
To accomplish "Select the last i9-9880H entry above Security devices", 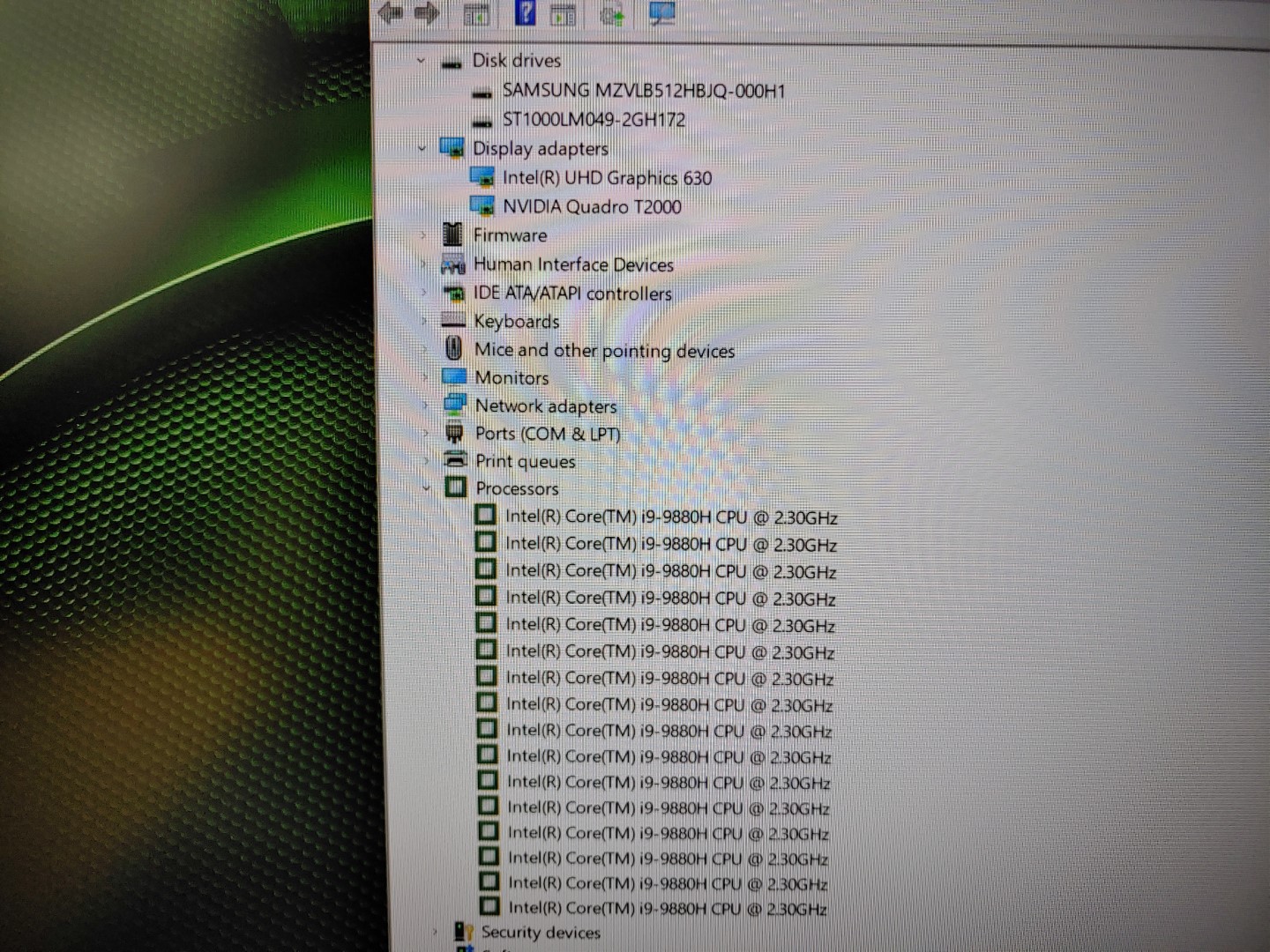I will 668,908.
